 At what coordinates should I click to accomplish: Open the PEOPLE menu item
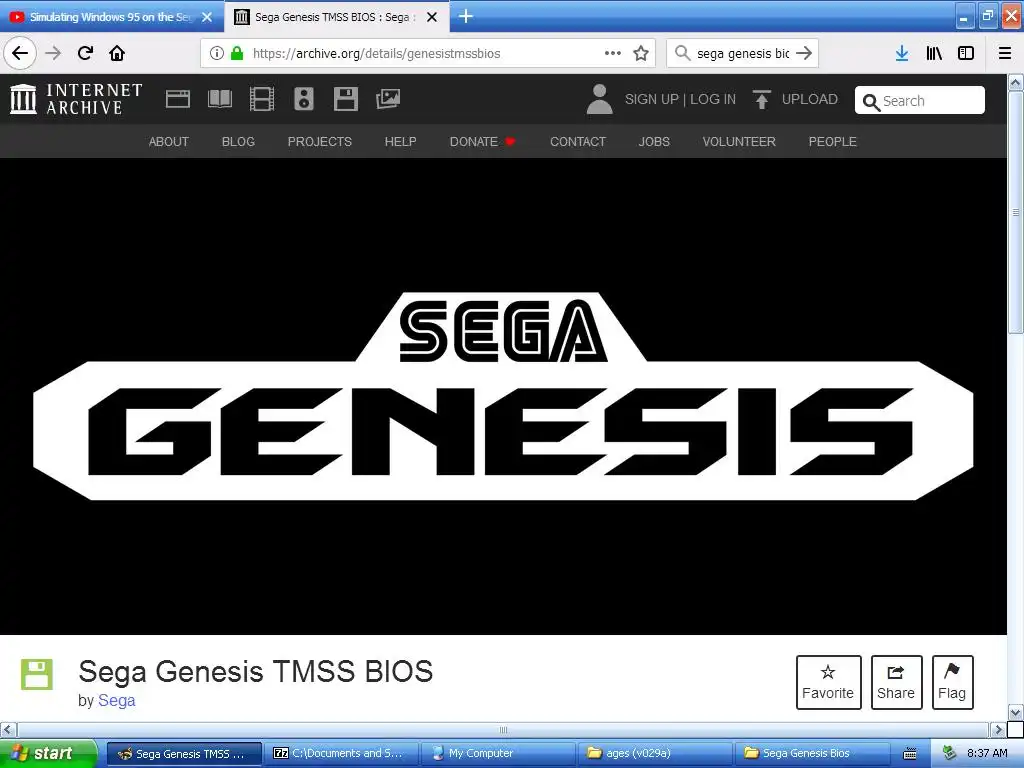(833, 142)
